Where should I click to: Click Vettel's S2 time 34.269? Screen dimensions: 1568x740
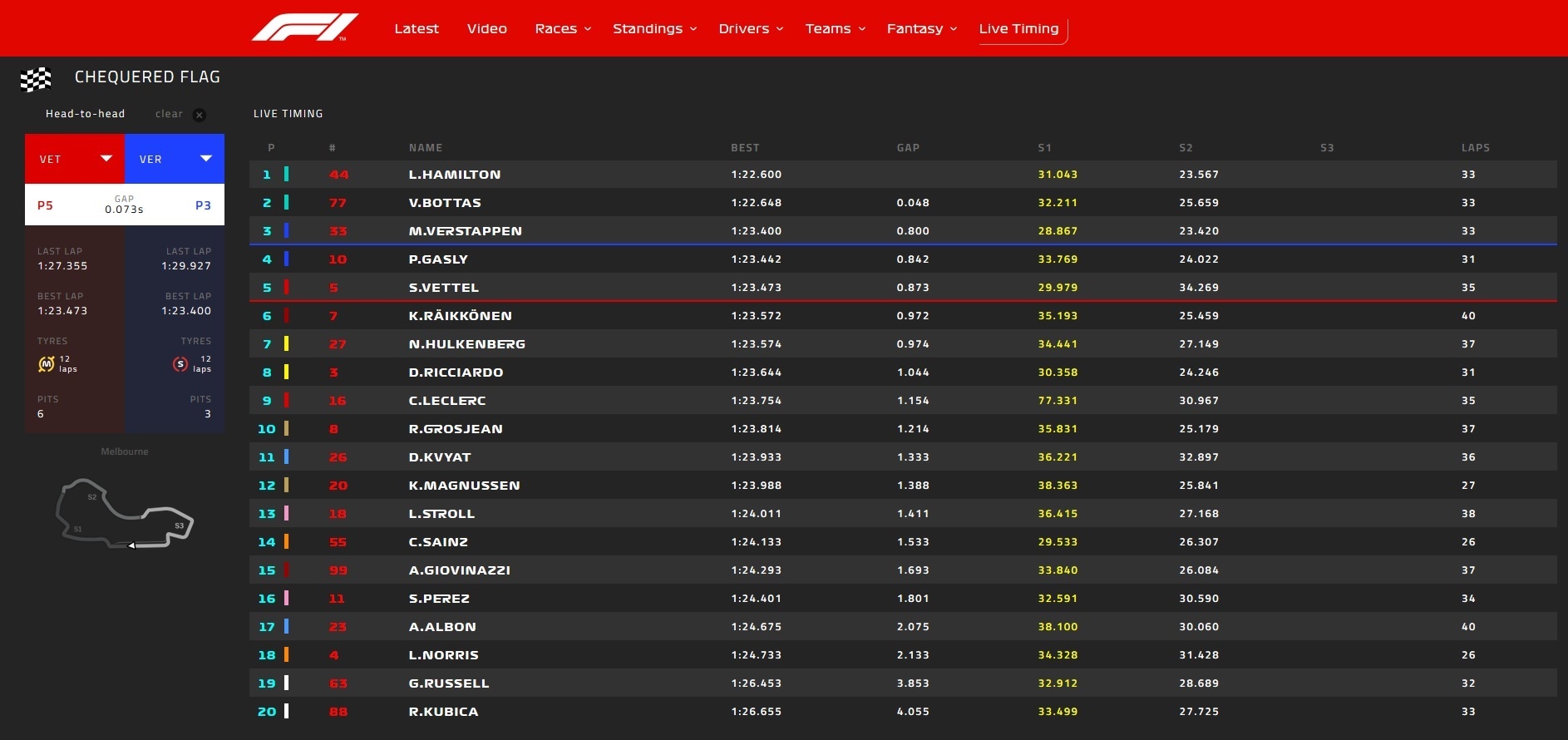coord(1199,288)
